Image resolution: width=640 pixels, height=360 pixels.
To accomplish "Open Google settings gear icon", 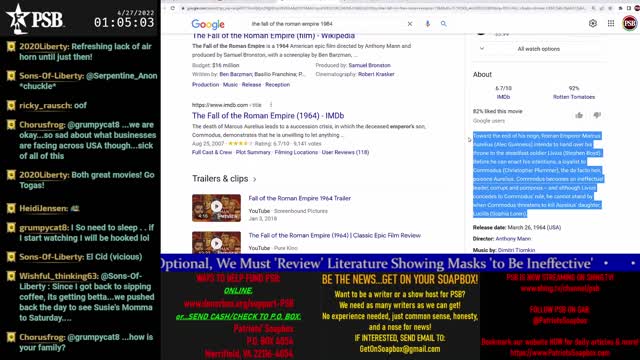I will point(593,24).
